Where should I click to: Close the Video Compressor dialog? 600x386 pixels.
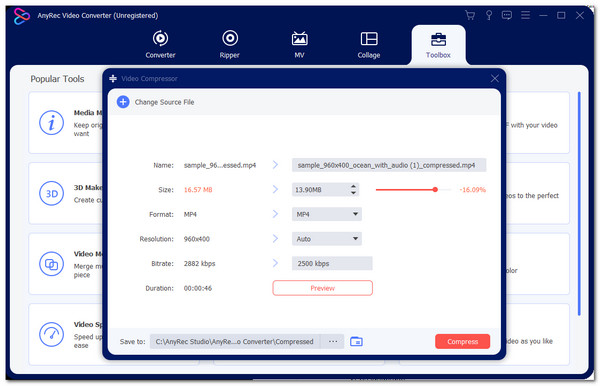[494, 78]
